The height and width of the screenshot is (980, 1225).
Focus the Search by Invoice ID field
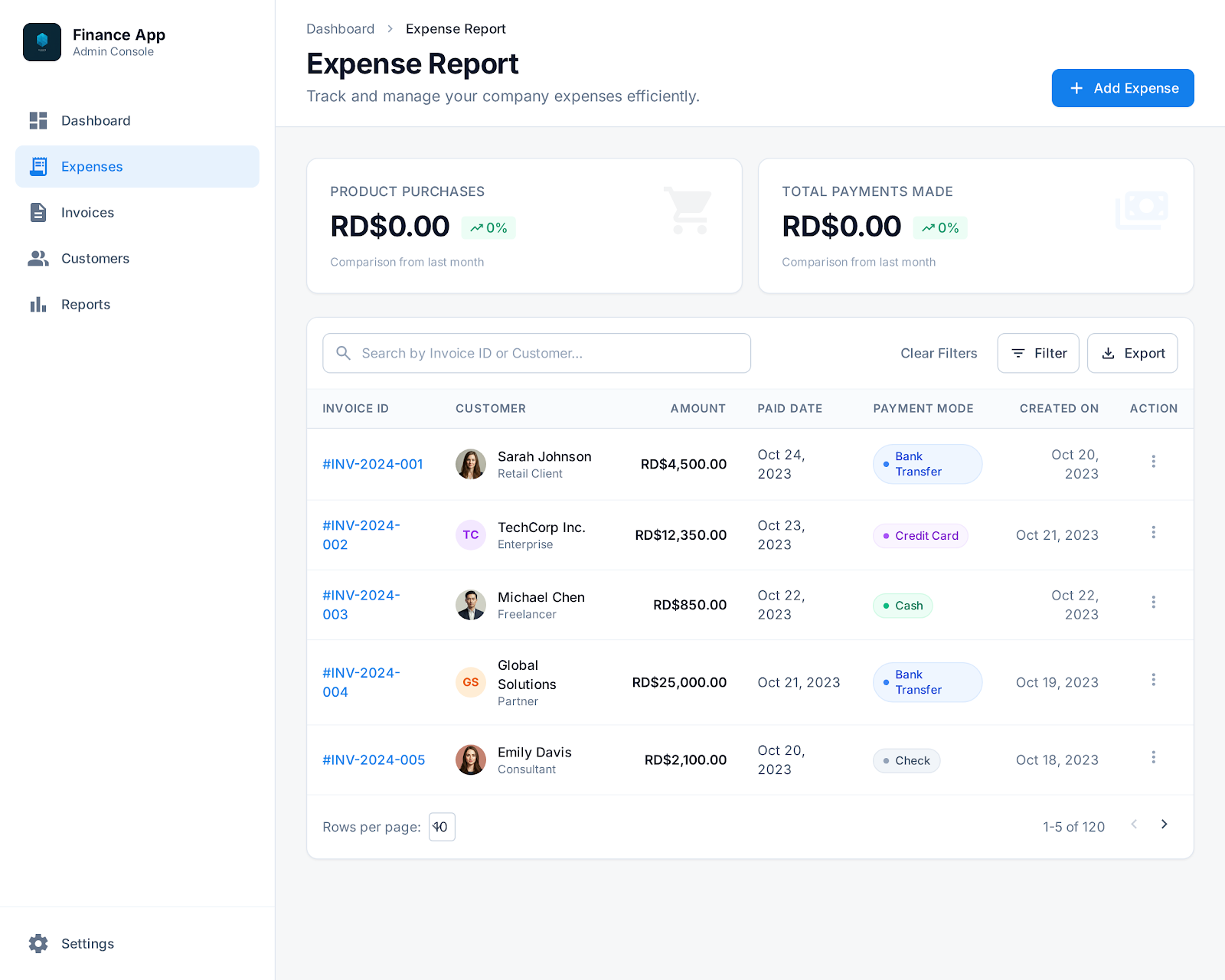click(547, 353)
